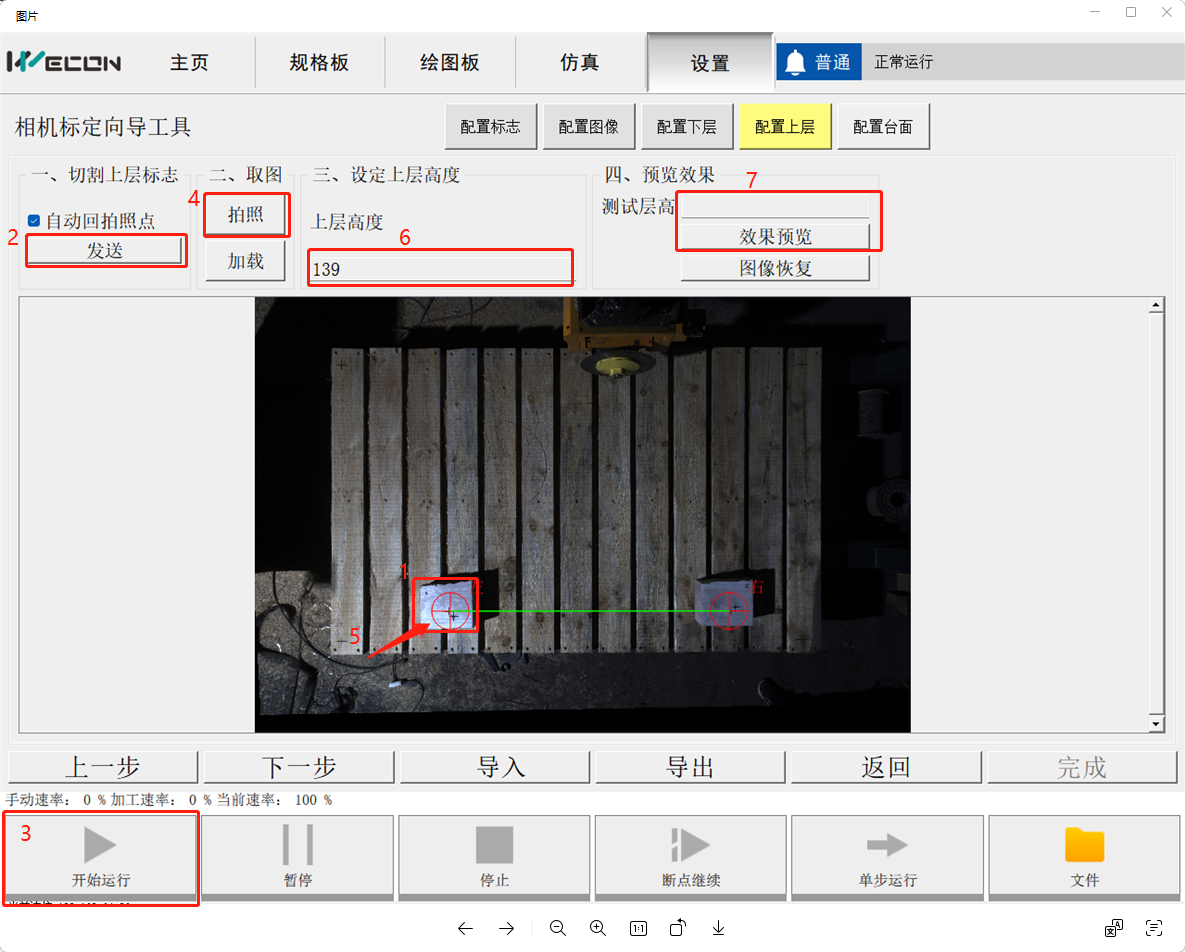This screenshot has width=1185, height=952.
Task: Click the download arrow icon
Action: [x=718, y=928]
